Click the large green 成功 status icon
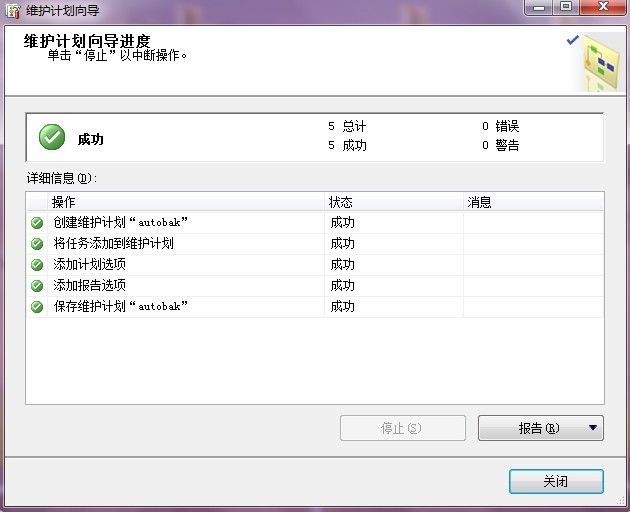This screenshot has height=512, width=630. pos(52,137)
